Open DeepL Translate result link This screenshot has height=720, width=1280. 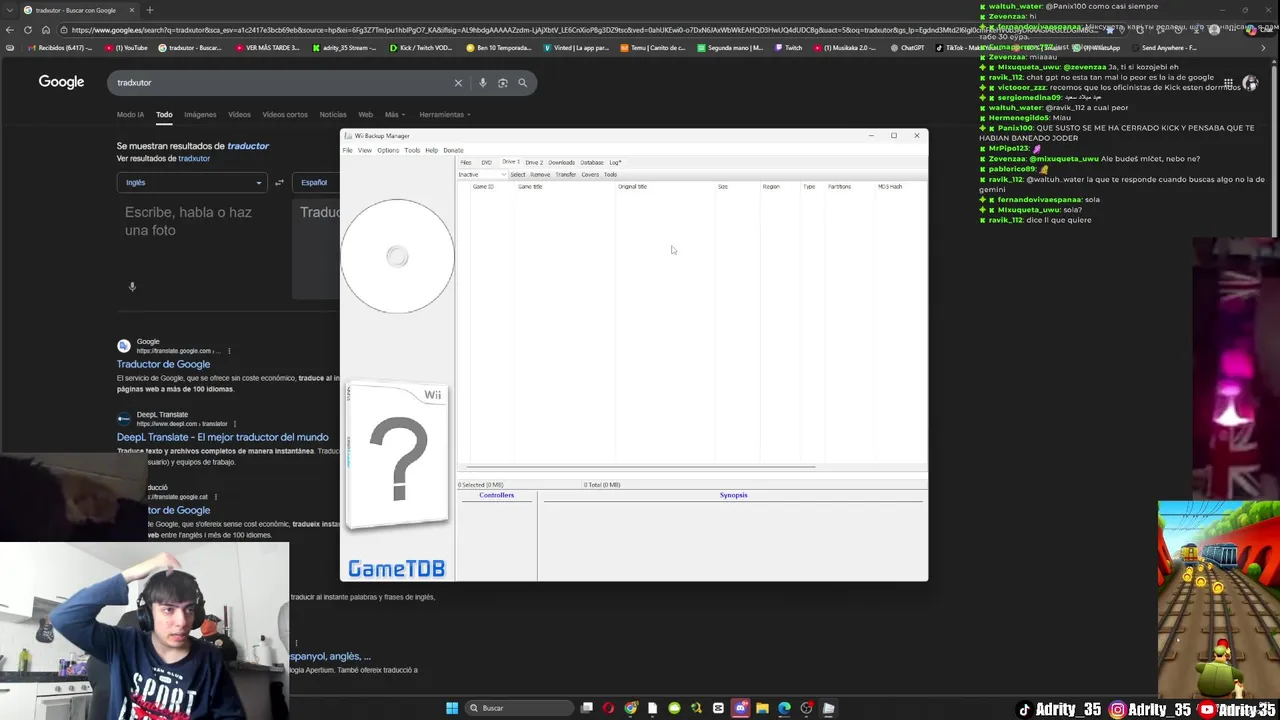pos(222,437)
